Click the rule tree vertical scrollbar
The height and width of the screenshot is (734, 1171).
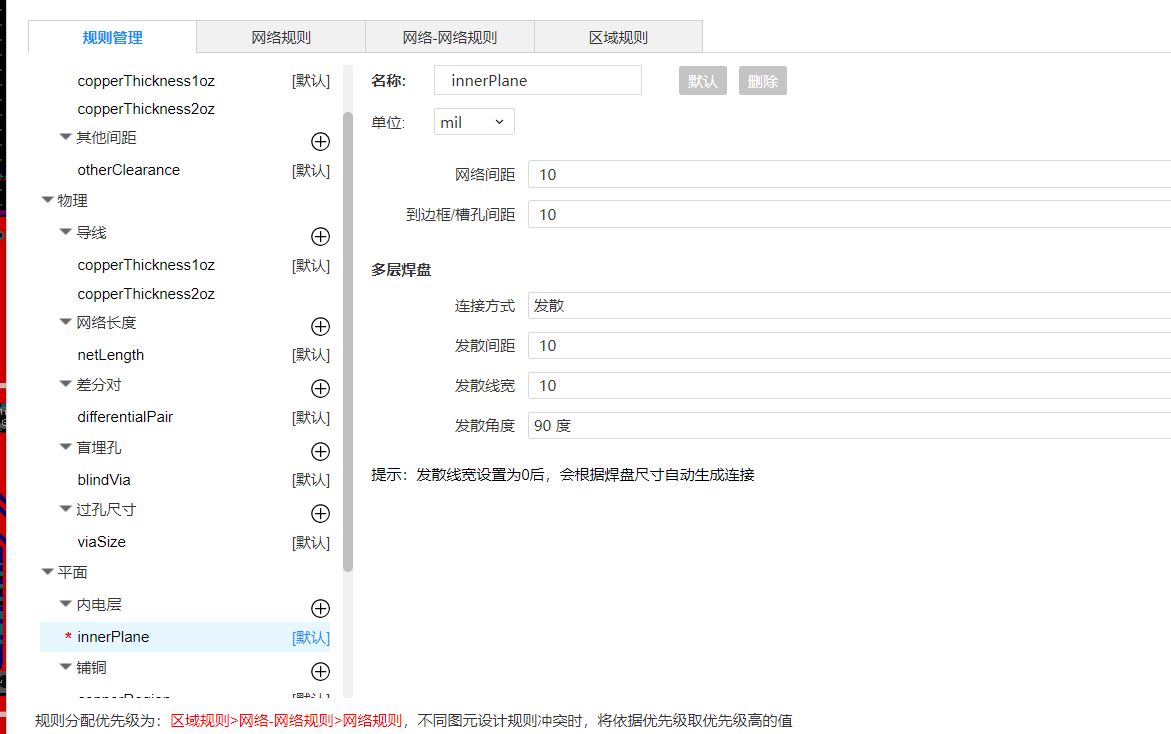coord(348,340)
